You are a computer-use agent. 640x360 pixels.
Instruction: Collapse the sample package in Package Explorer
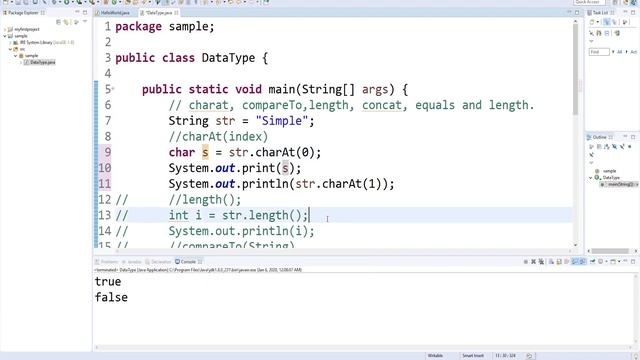[x=16, y=56]
